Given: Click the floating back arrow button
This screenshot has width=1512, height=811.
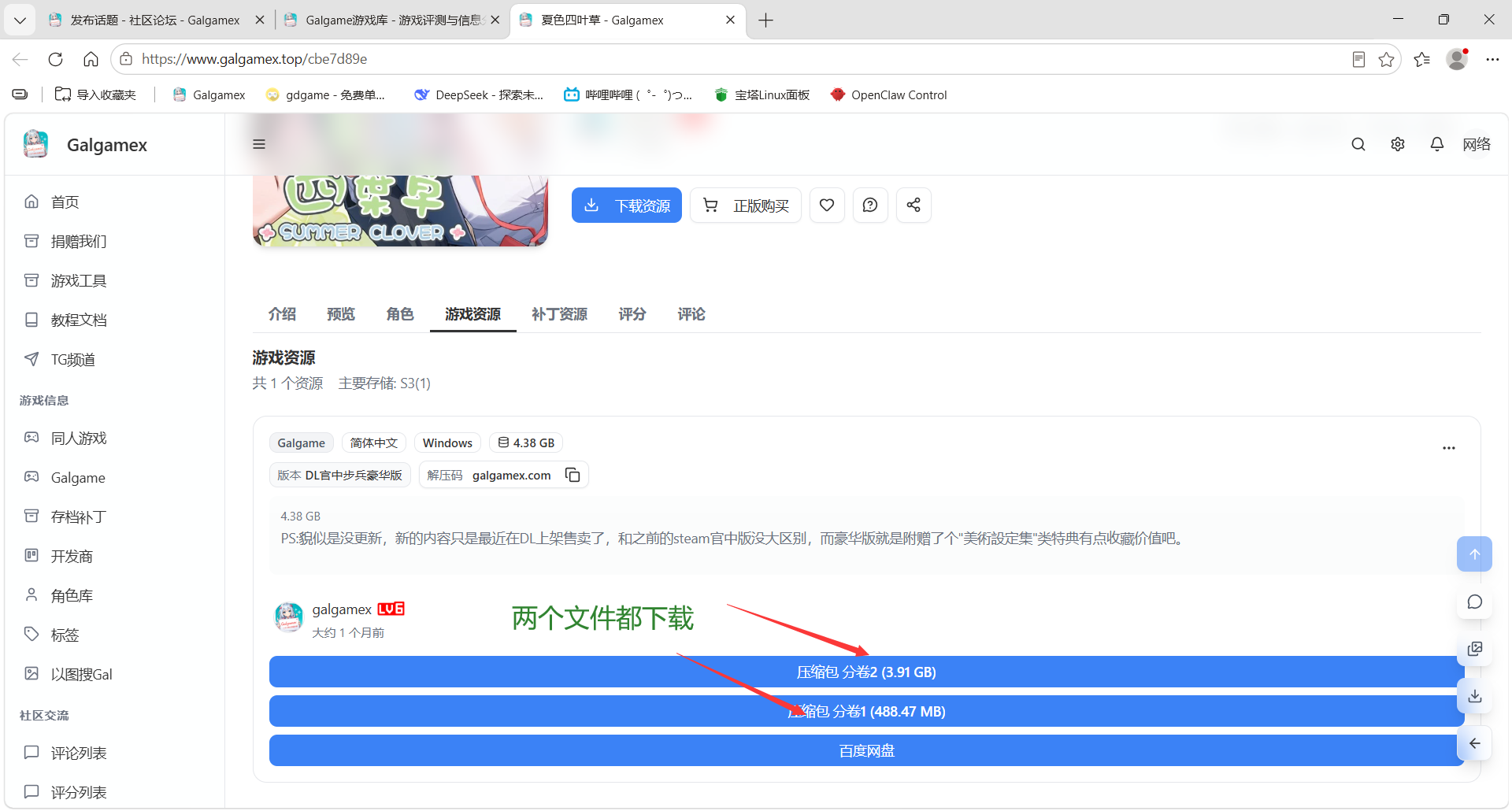Looking at the screenshot, I should 1474,743.
